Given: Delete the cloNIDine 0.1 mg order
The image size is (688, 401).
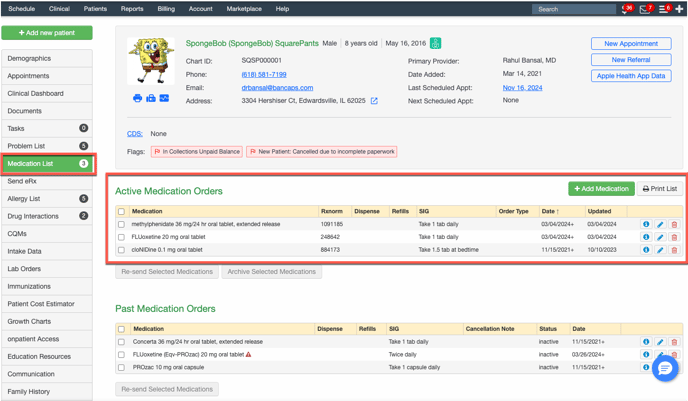Looking at the screenshot, I should [674, 250].
